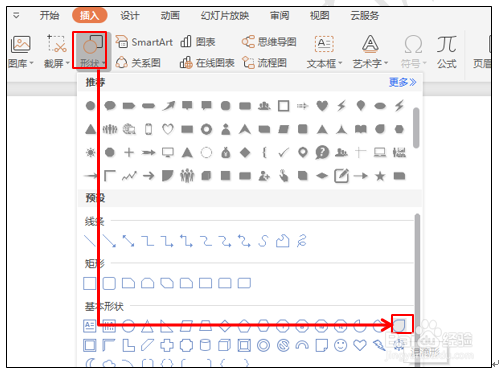Pick the check mark shape
Viewport: 502px width, 373px height.
click(283, 152)
